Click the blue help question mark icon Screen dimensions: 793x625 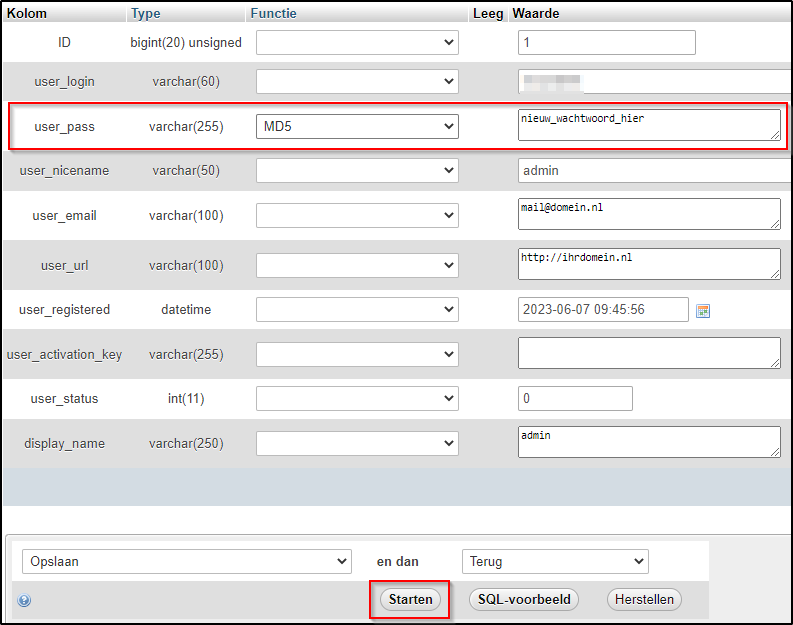coord(24,601)
